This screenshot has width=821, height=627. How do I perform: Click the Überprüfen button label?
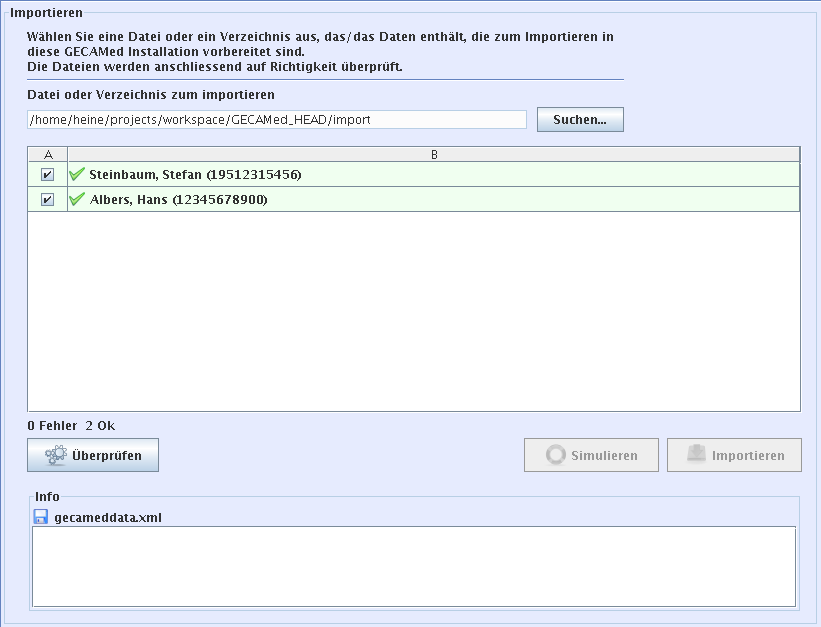(107, 456)
